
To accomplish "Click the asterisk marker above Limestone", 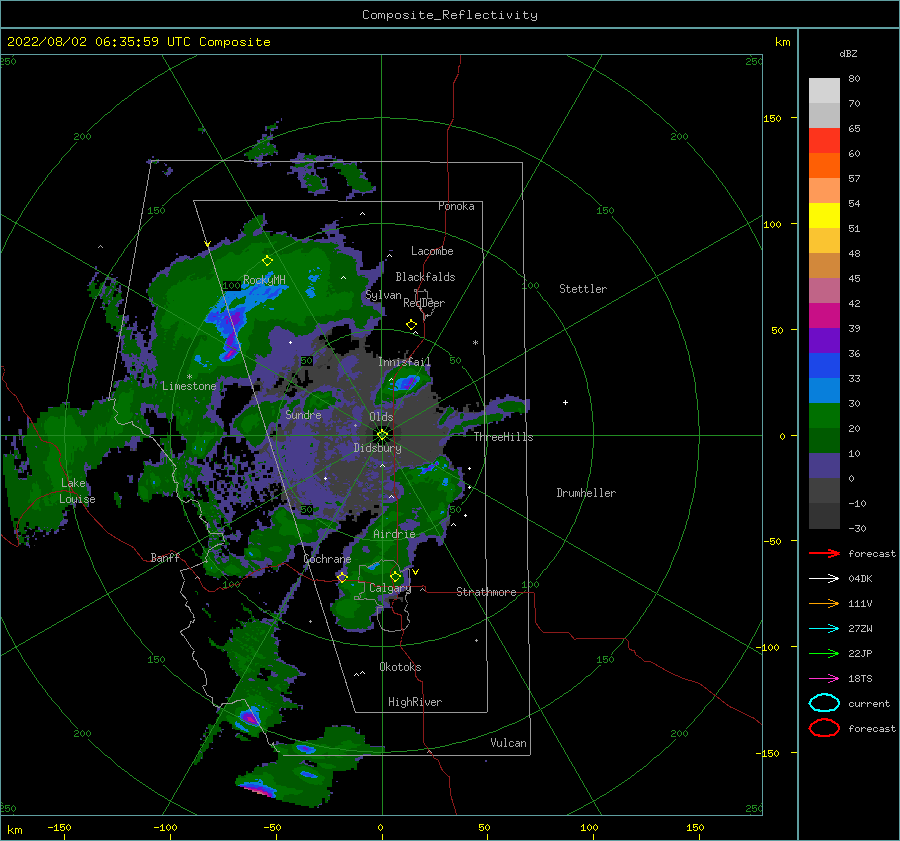I will coord(189,377).
